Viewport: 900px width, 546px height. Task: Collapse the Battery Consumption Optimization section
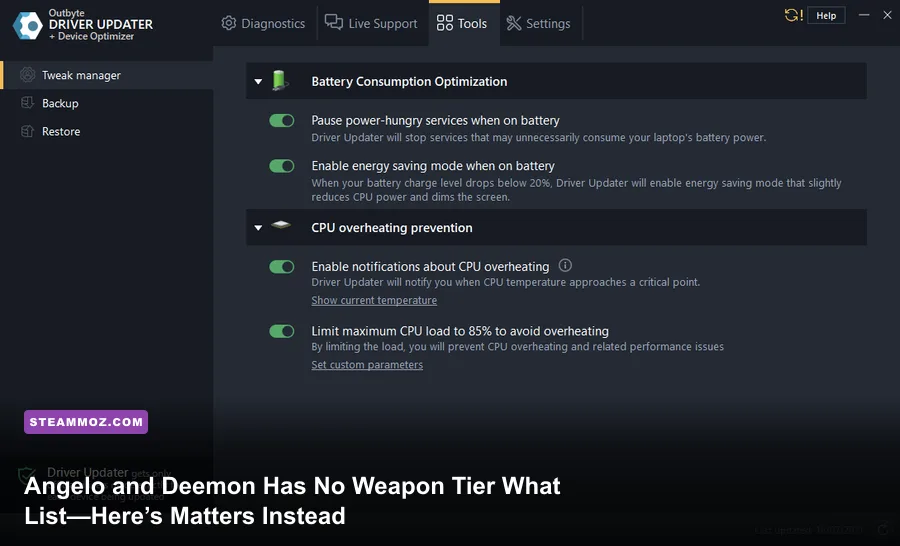[x=258, y=82]
